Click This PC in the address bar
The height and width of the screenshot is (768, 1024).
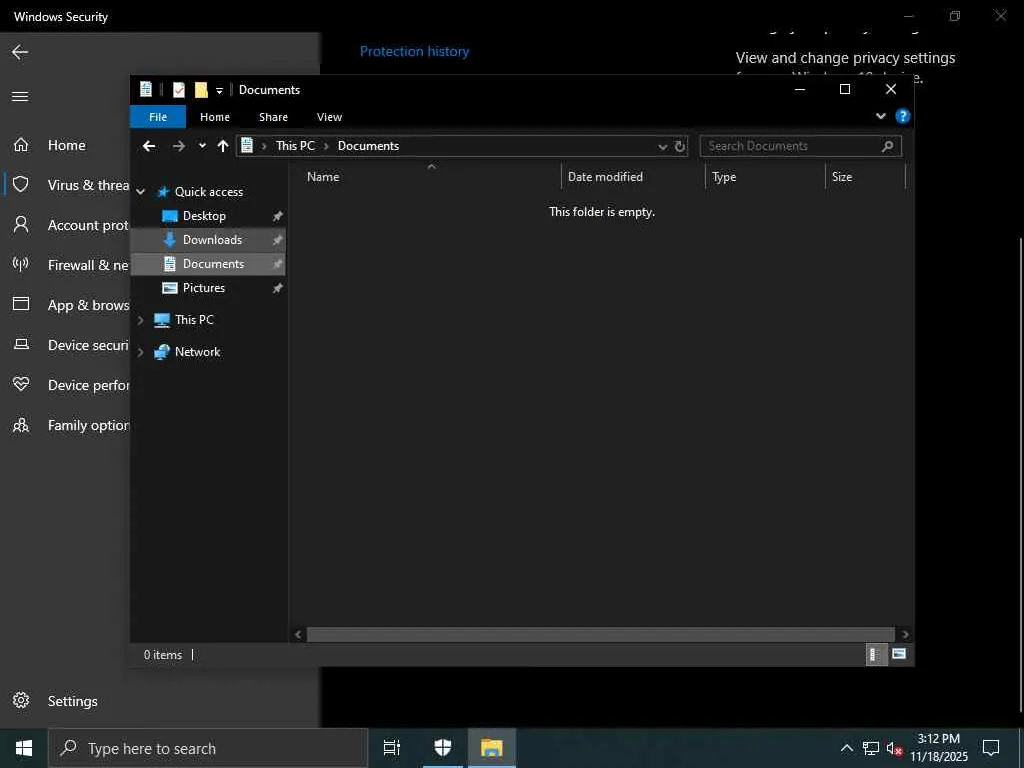[295, 146]
